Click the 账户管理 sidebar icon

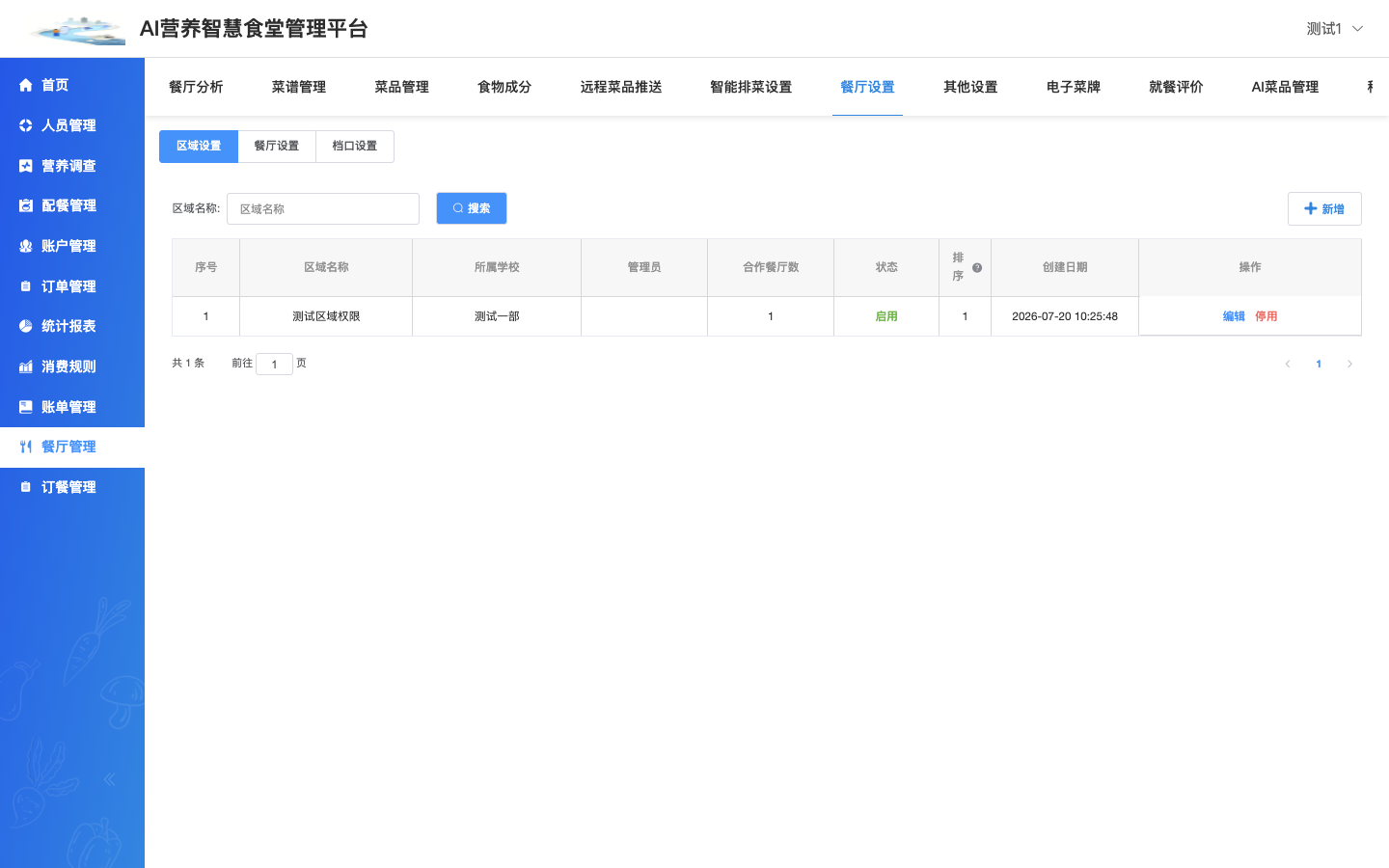click(26, 246)
